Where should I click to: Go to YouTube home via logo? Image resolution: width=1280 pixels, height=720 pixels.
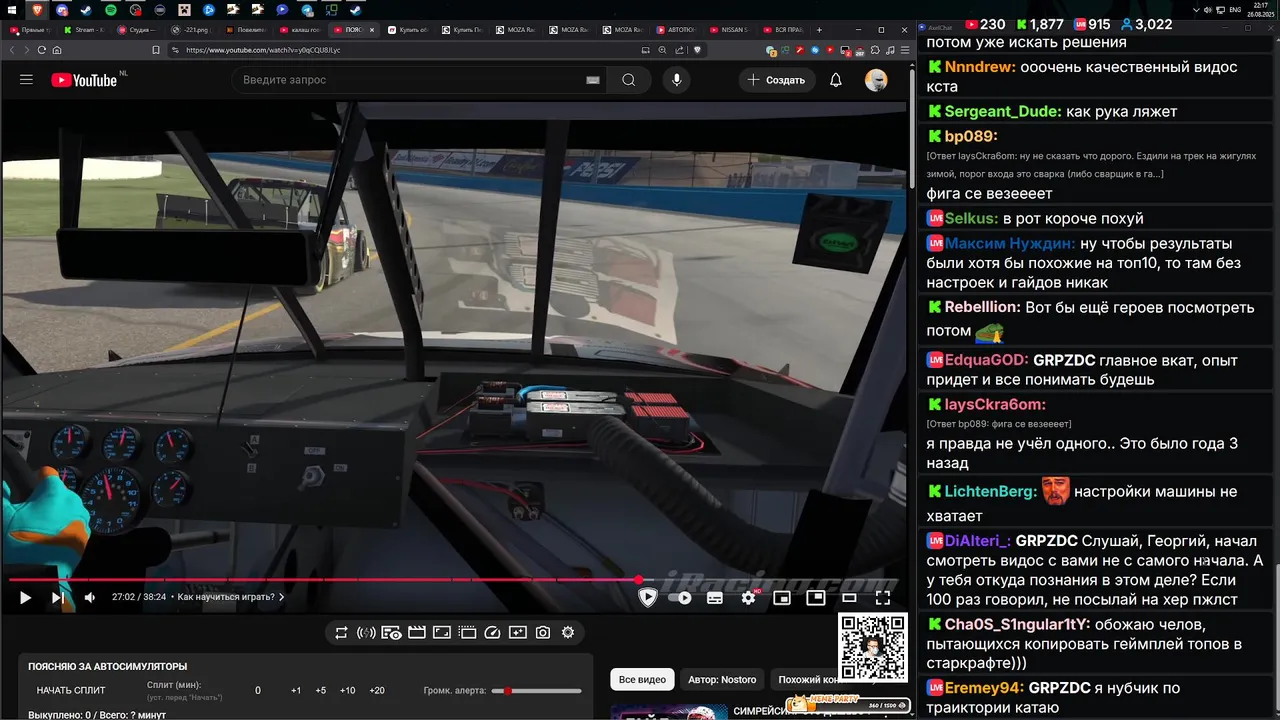(84, 80)
